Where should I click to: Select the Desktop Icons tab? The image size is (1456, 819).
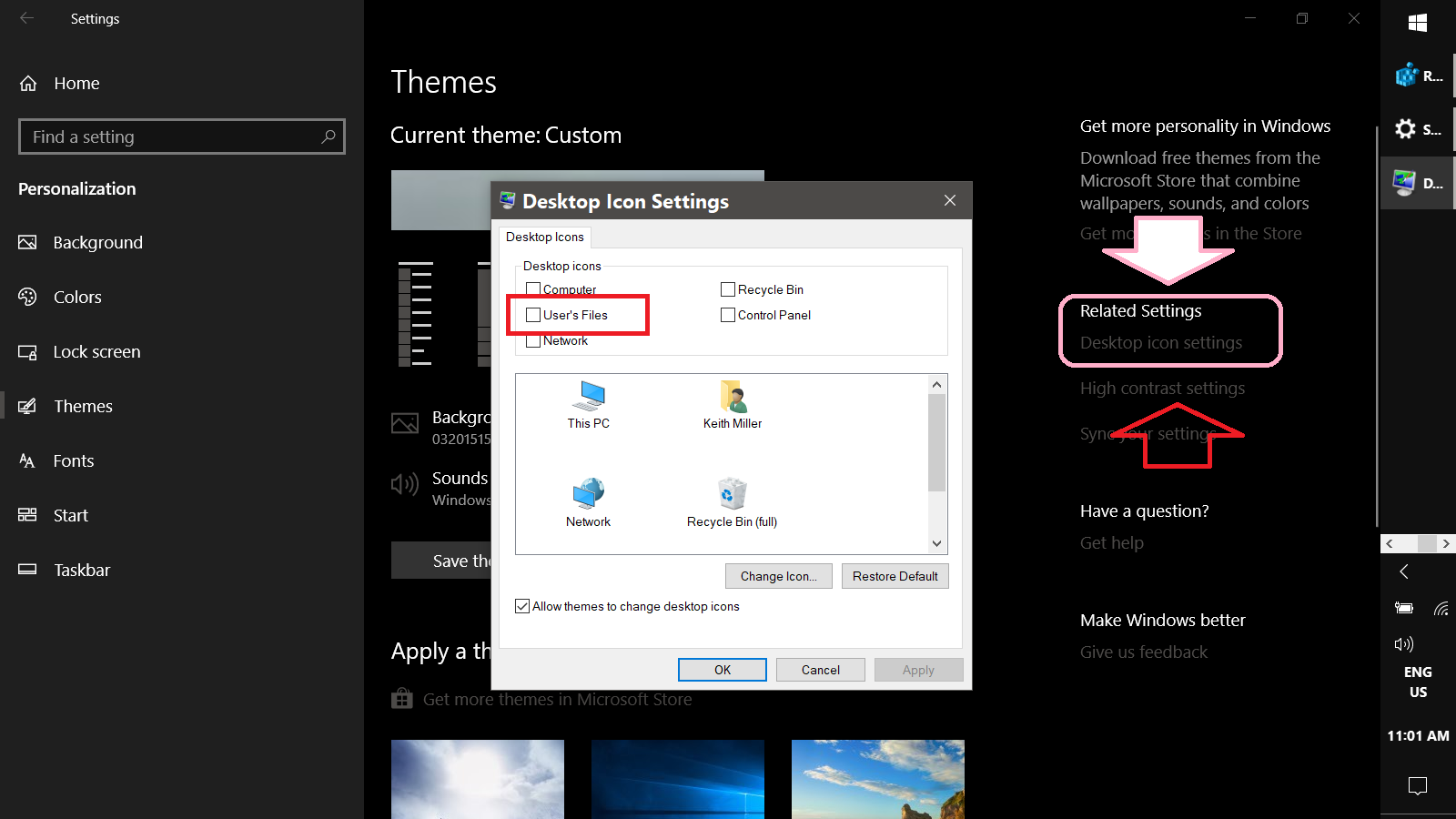pyautogui.click(x=545, y=237)
